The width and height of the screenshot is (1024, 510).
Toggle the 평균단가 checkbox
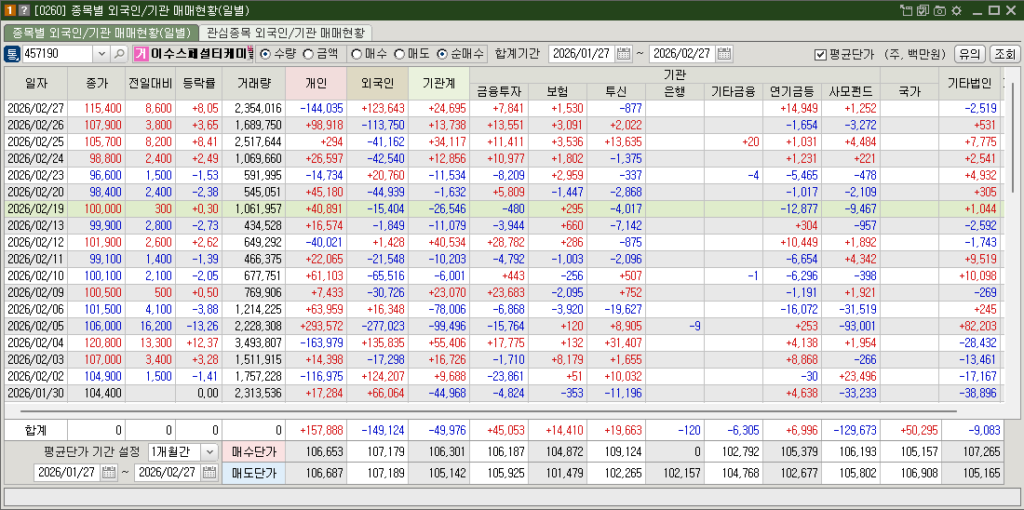tap(820, 54)
